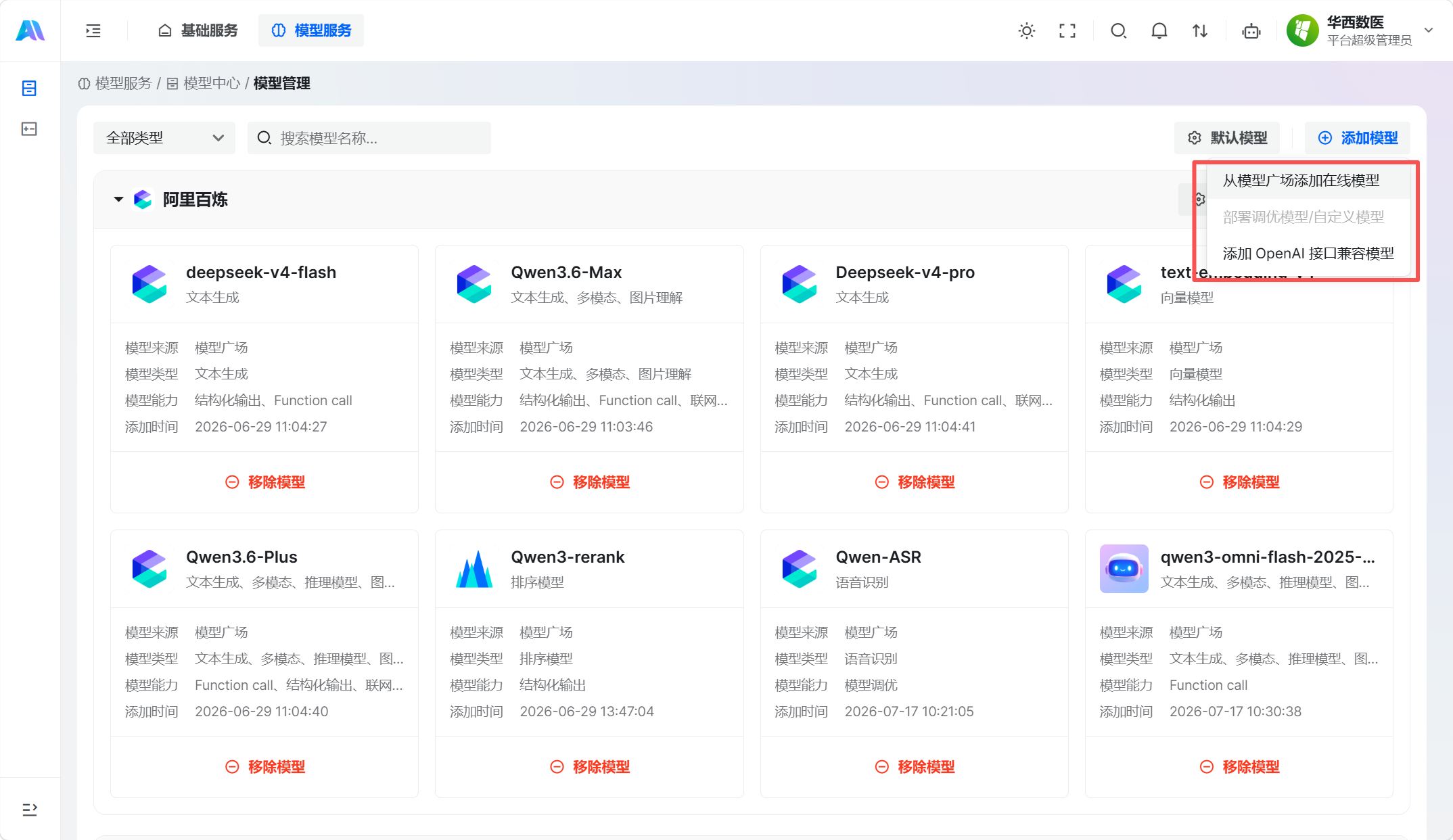Open the second sidebar panel icon
The height and width of the screenshot is (840, 1453).
click(x=29, y=129)
